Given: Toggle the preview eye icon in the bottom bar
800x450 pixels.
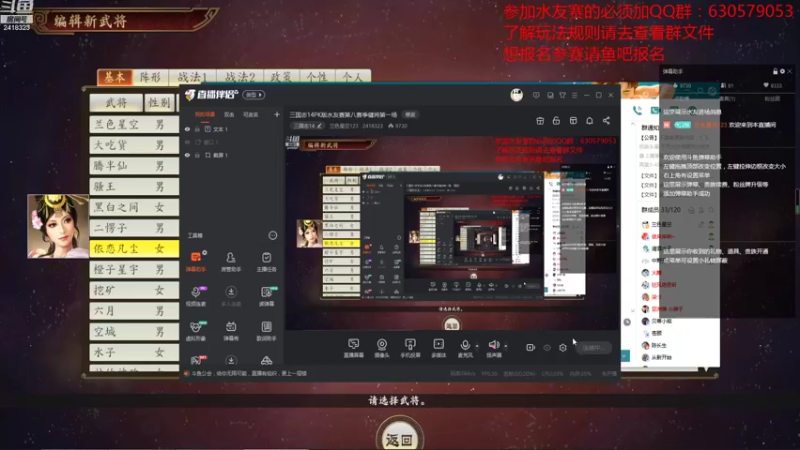Looking at the screenshot, I should pos(547,347).
